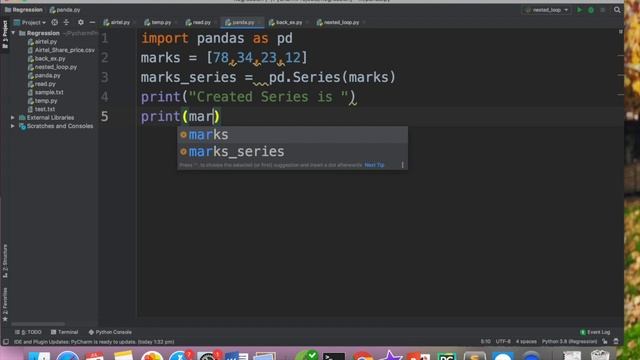640x360 pixels.
Task: Open completion popup options (three dots)
Action: 402,165
